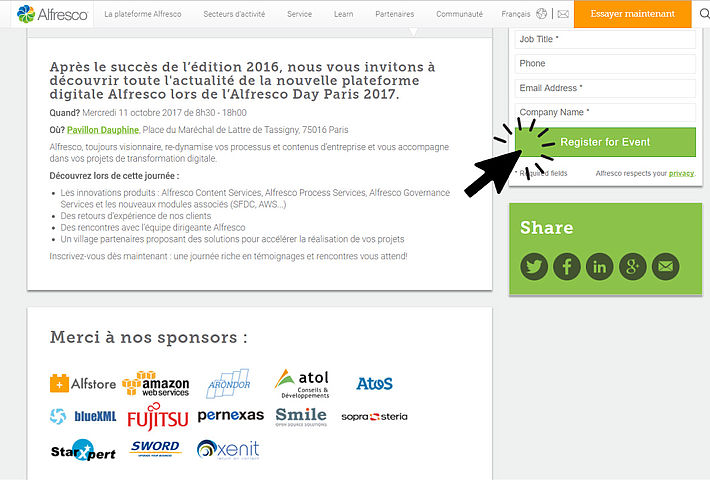
Task: Focus the Phone field
Action: (605, 64)
